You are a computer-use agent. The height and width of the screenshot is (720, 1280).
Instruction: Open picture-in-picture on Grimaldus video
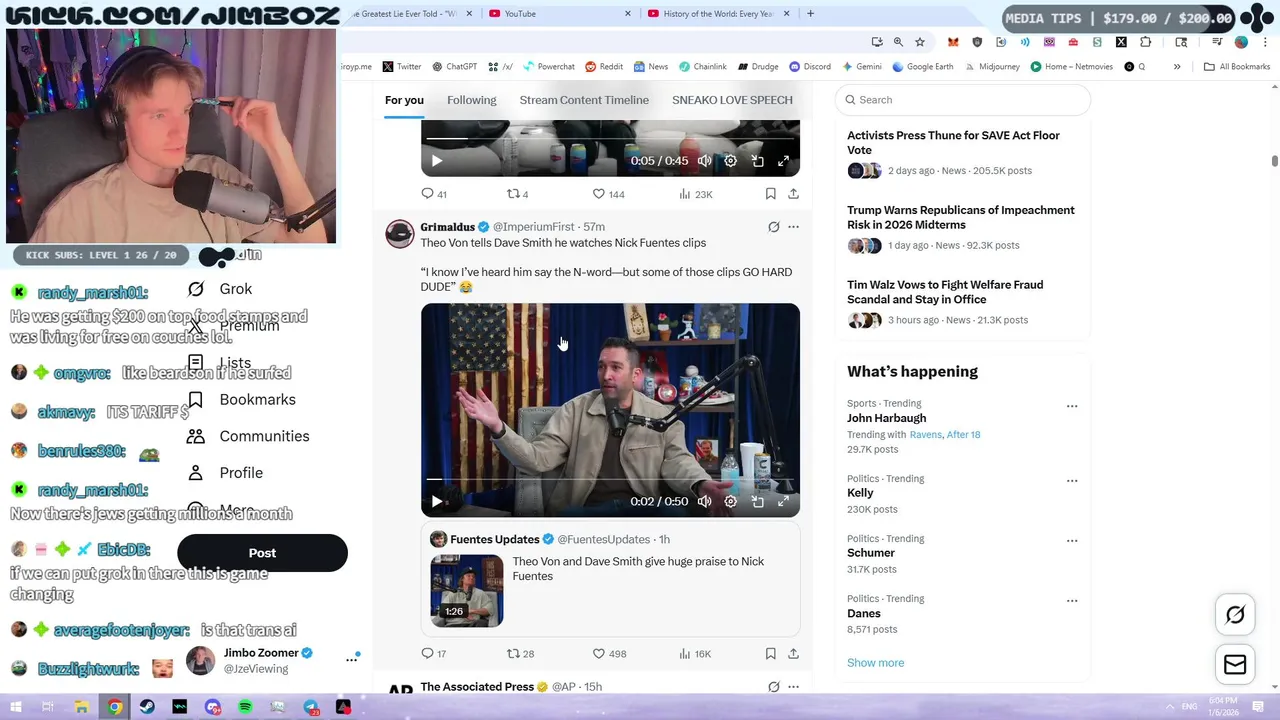(x=757, y=501)
